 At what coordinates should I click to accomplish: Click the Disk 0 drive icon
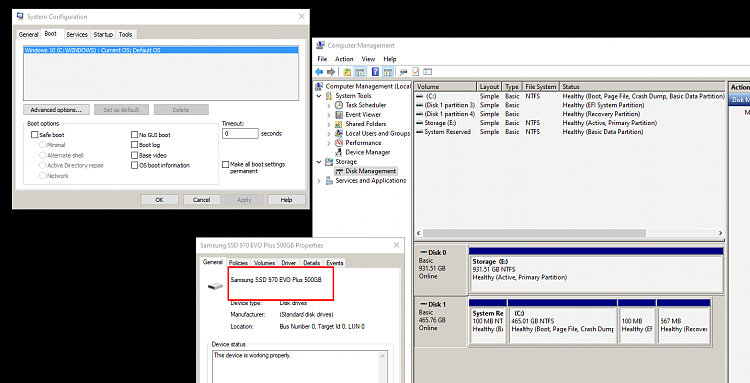pos(423,252)
